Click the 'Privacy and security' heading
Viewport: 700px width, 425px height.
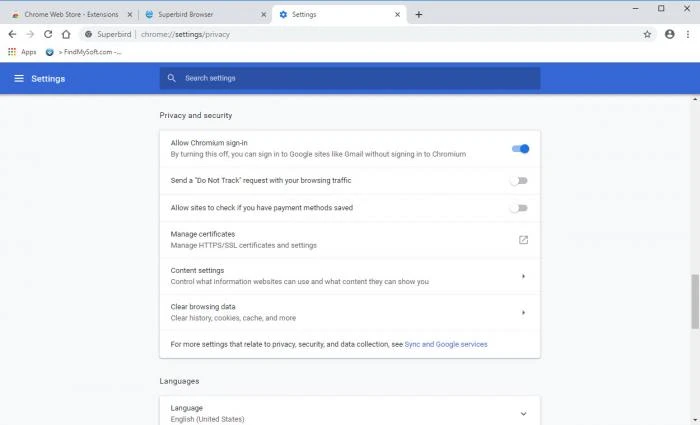point(196,115)
